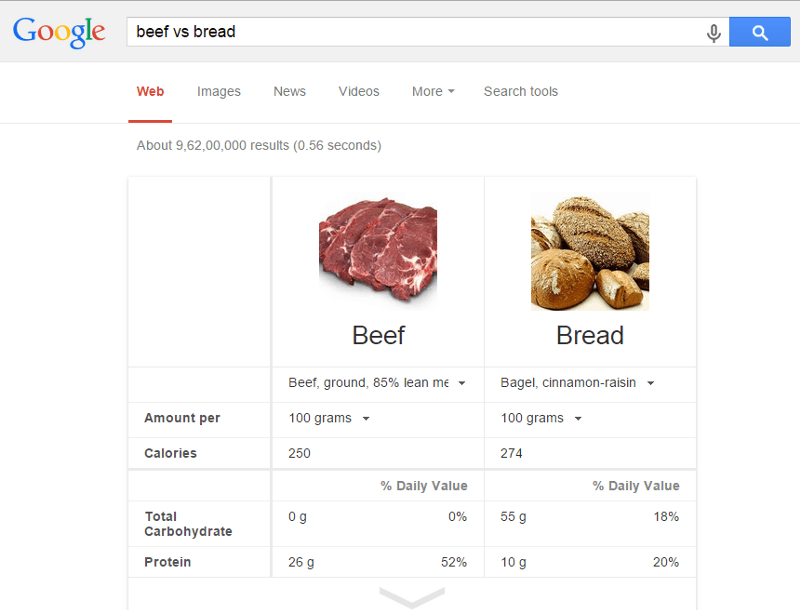Expand nutrition card with bottom chevron
The image size is (800, 610).
coord(411,597)
